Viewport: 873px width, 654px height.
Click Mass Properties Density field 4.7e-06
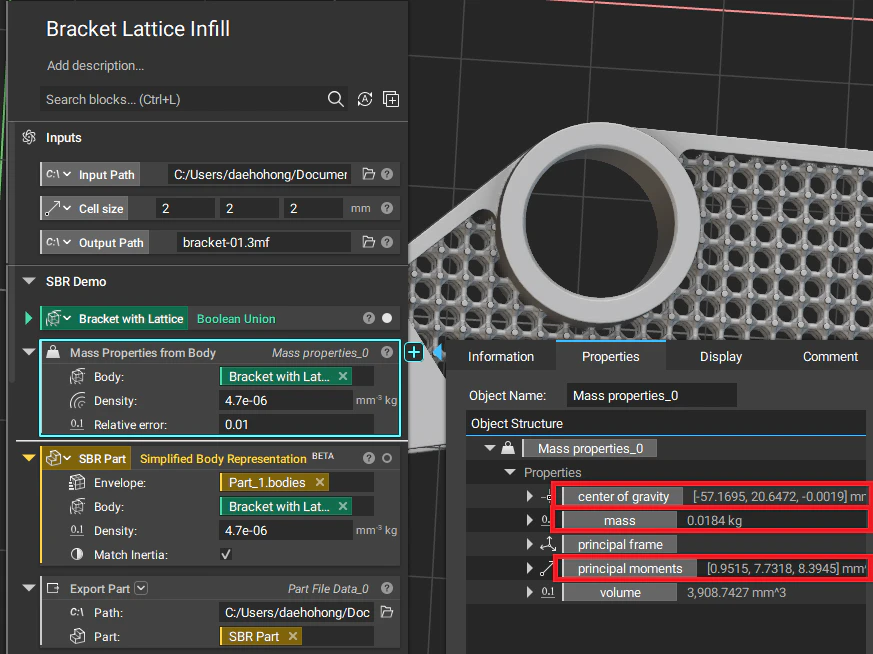click(286, 400)
